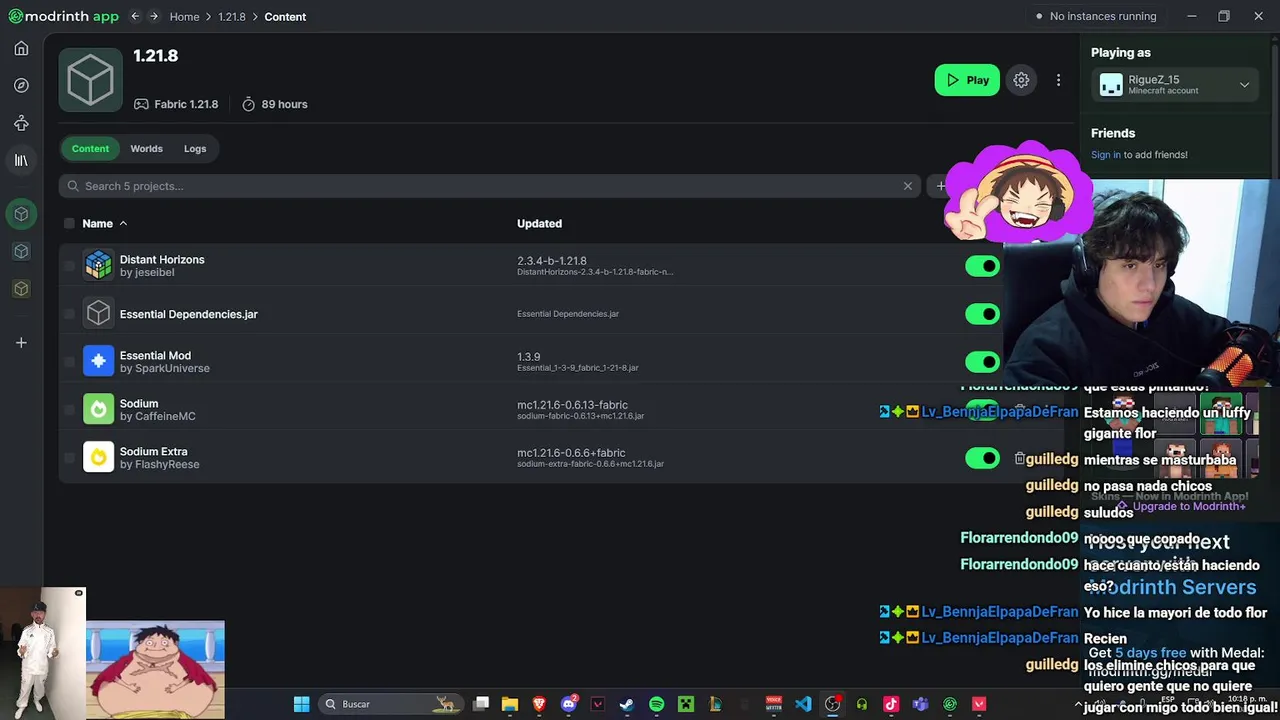Viewport: 1280px width, 720px height.
Task: Click the Fabric 1.21.8 loader label
Action: click(176, 104)
